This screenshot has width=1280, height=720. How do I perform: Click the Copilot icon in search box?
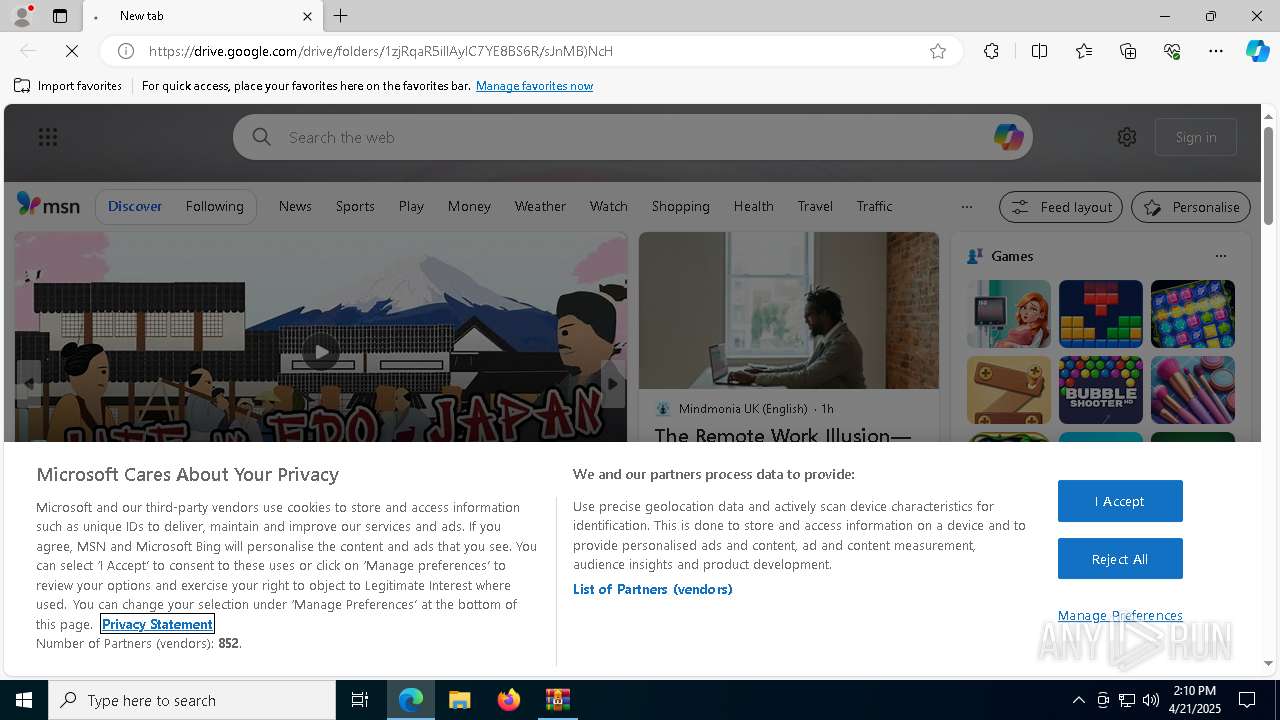point(1008,137)
